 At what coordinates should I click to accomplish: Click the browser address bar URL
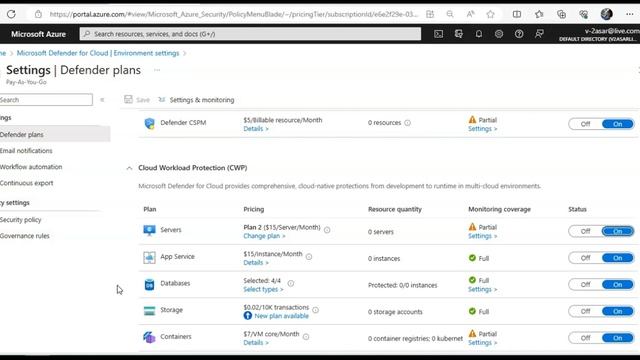pos(234,14)
